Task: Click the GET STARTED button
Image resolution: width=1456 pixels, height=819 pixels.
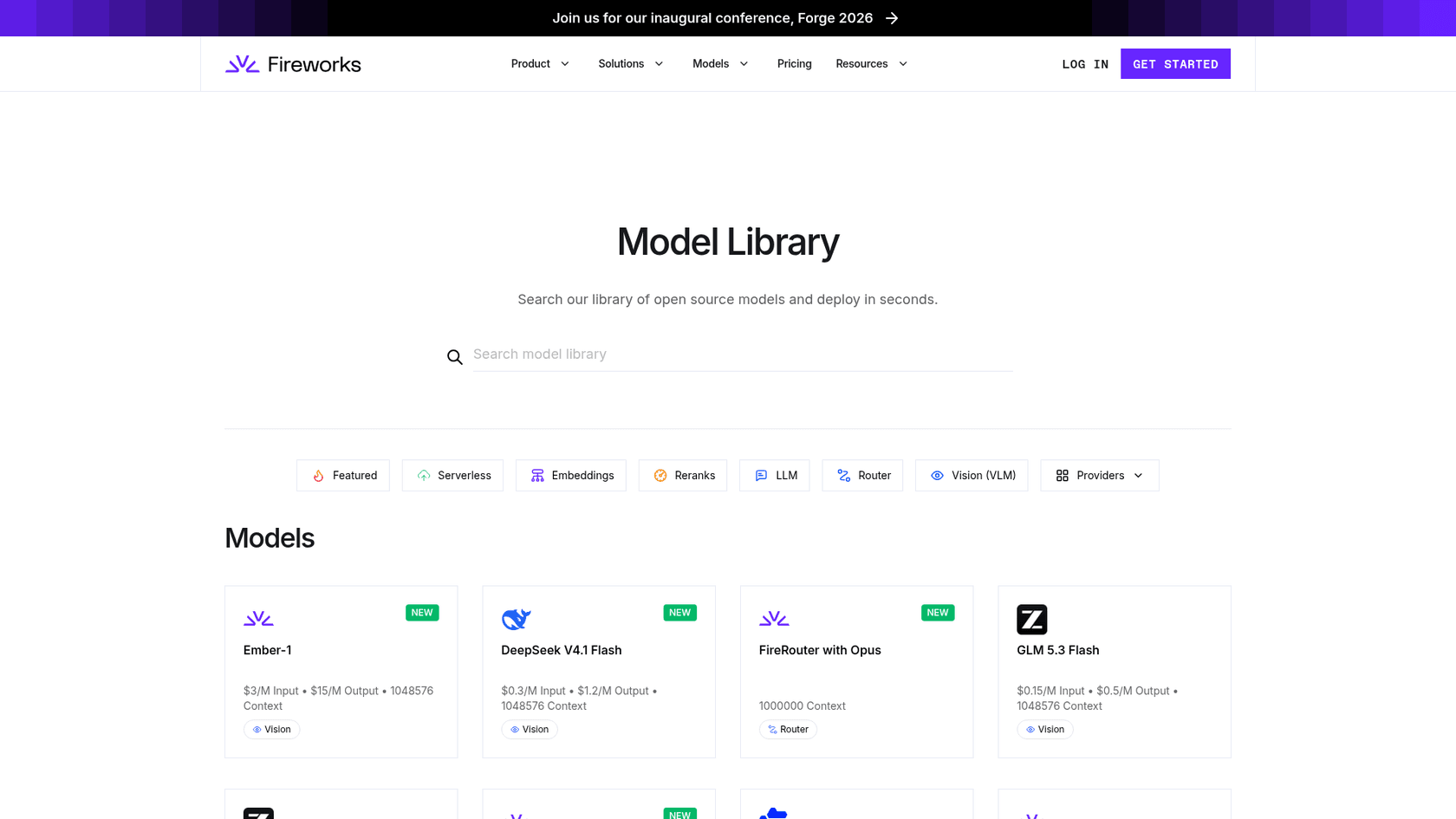Action: (x=1175, y=64)
